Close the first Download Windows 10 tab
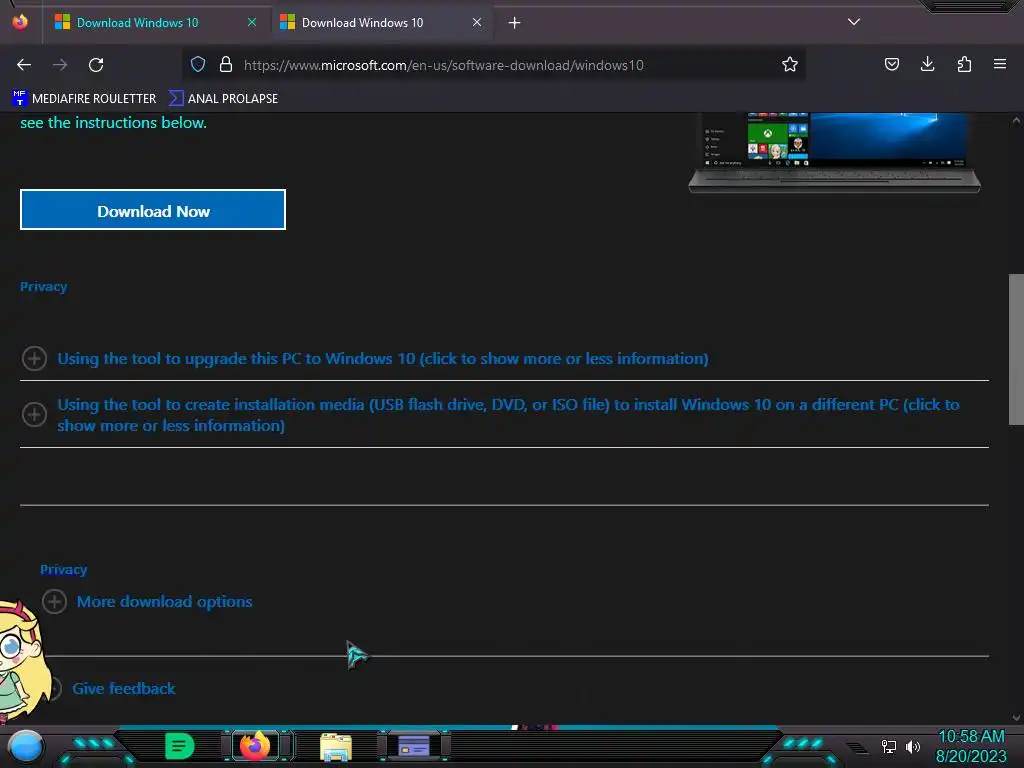Viewport: 1024px width, 768px height. point(252,22)
